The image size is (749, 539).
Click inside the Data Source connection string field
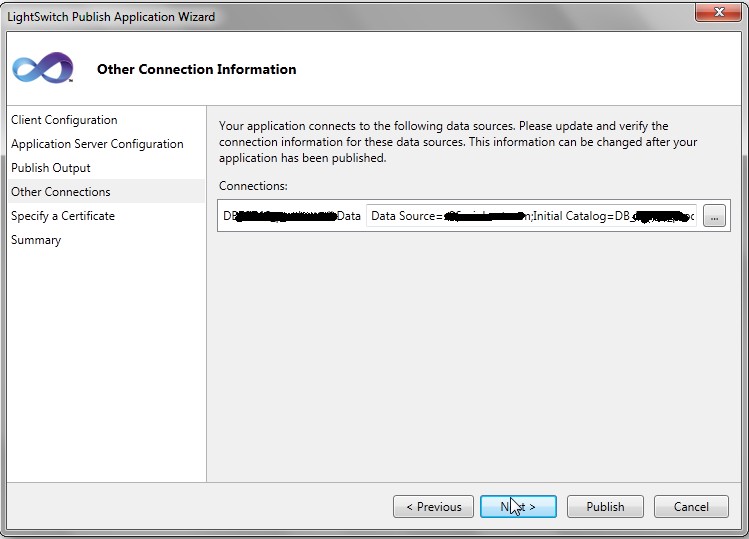click(531, 216)
